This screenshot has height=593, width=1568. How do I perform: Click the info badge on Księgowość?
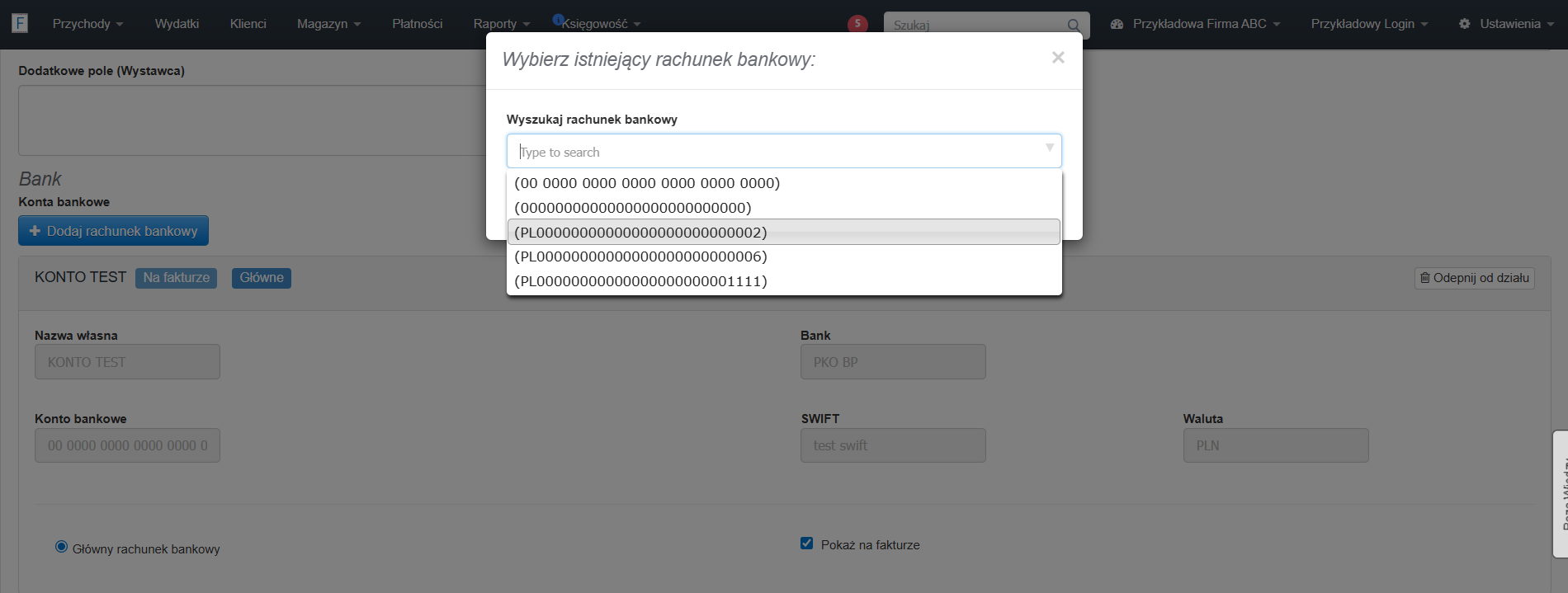click(x=558, y=19)
